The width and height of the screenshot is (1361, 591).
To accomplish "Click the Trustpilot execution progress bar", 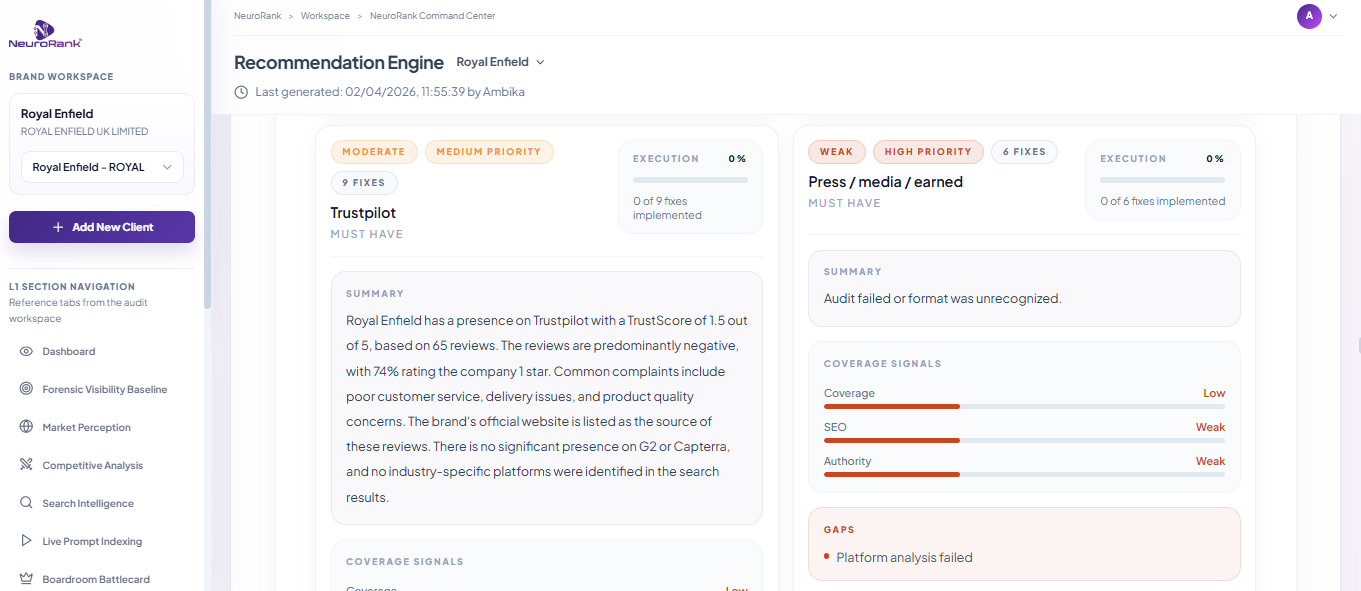I will click(x=690, y=180).
